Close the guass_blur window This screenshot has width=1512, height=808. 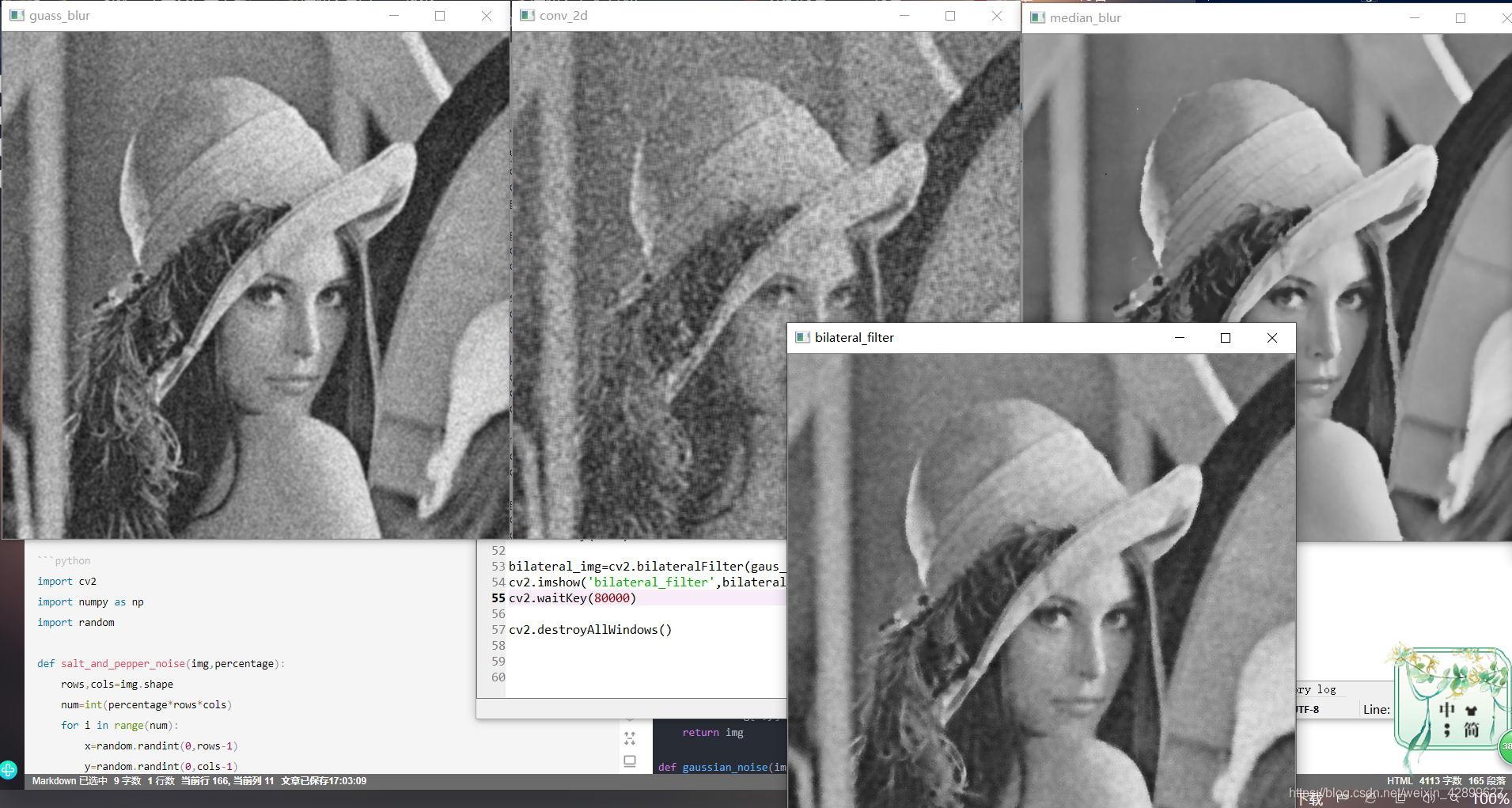[x=487, y=15]
